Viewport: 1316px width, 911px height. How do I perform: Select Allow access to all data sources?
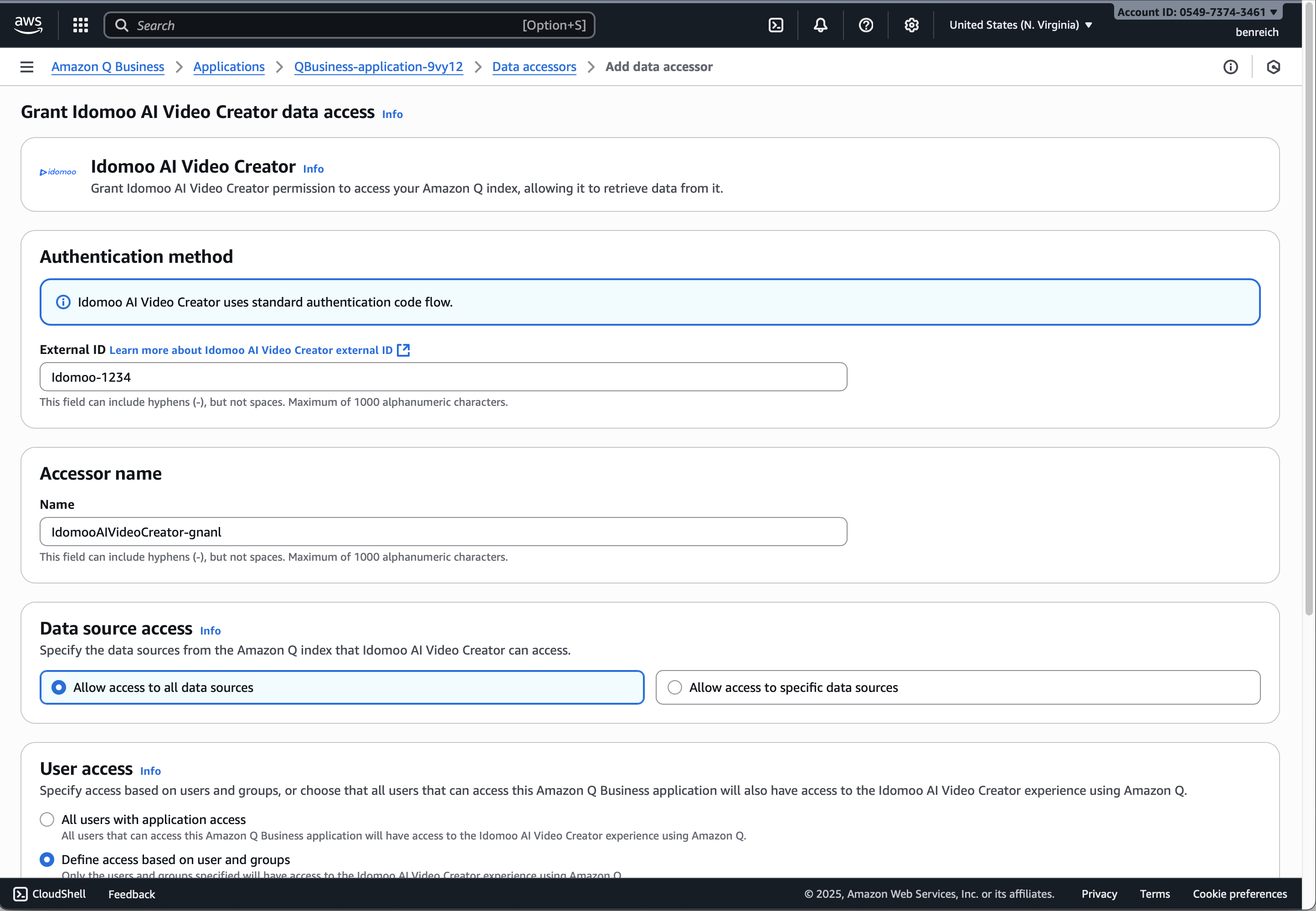point(59,687)
